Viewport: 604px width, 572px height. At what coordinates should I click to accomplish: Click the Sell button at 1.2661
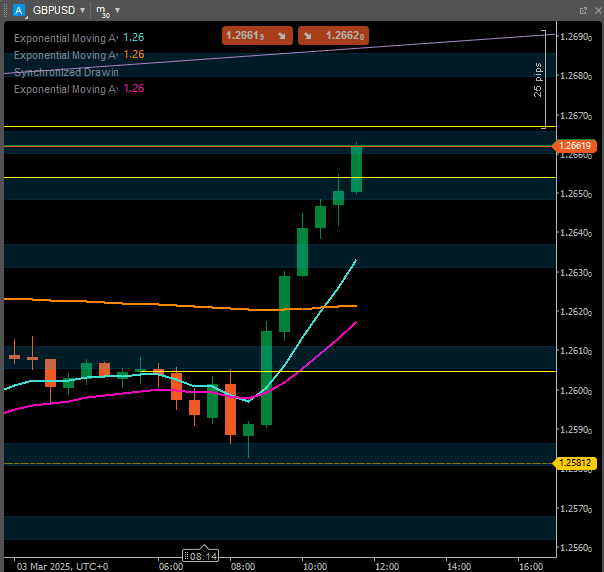pyautogui.click(x=257, y=36)
